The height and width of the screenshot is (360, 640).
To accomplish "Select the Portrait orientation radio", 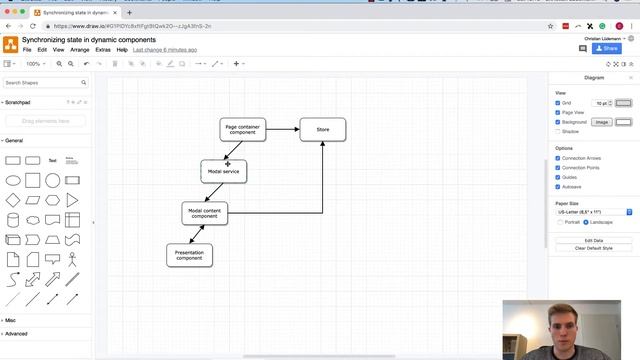I will [x=560, y=222].
